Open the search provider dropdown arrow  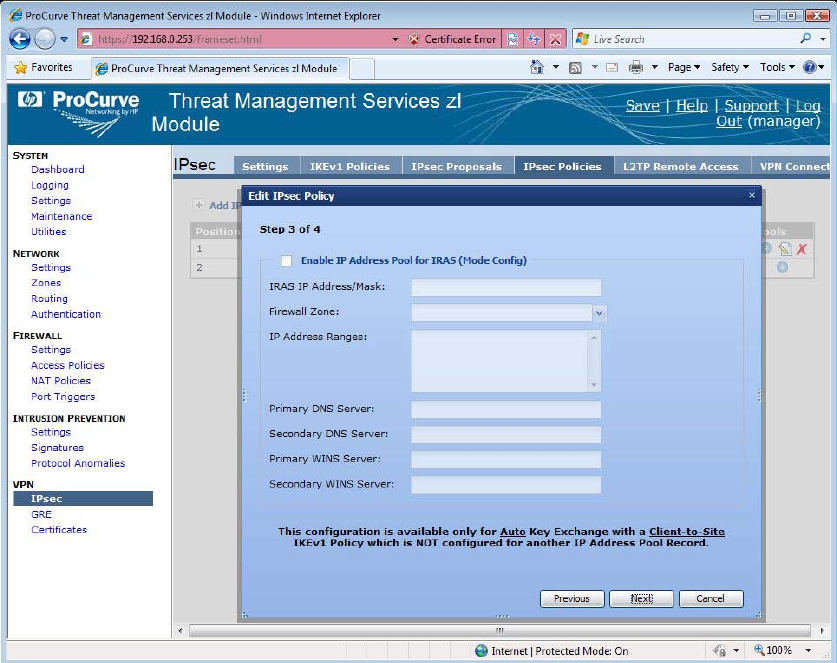(x=823, y=39)
